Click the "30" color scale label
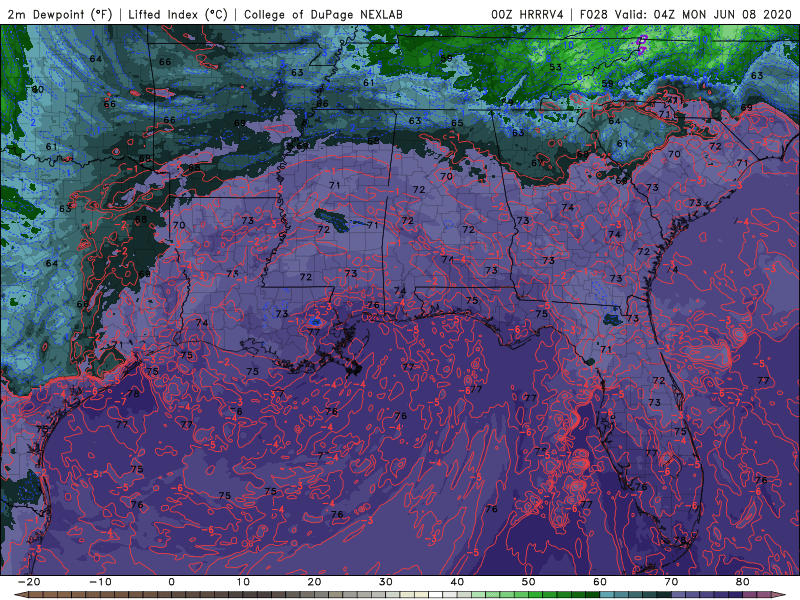The height and width of the screenshot is (600, 800). [386, 582]
